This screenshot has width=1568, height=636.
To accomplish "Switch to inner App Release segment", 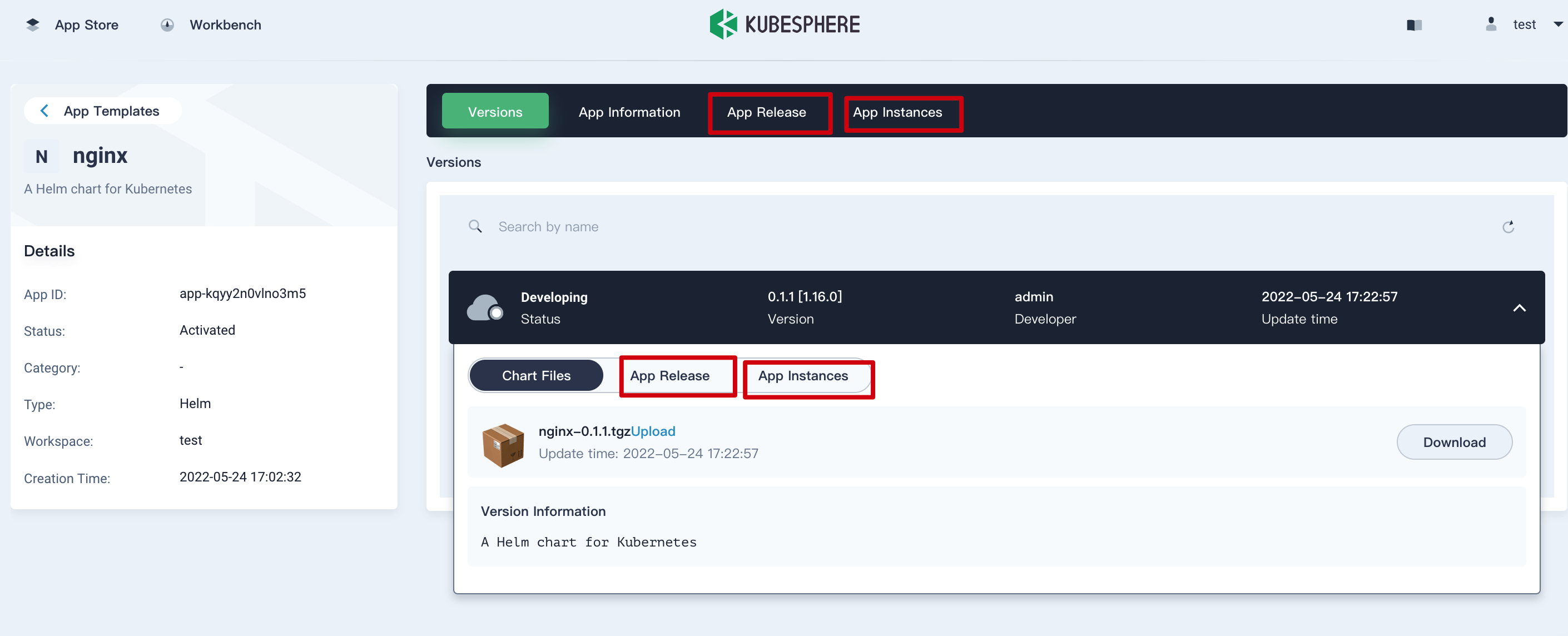I will tap(669, 375).
